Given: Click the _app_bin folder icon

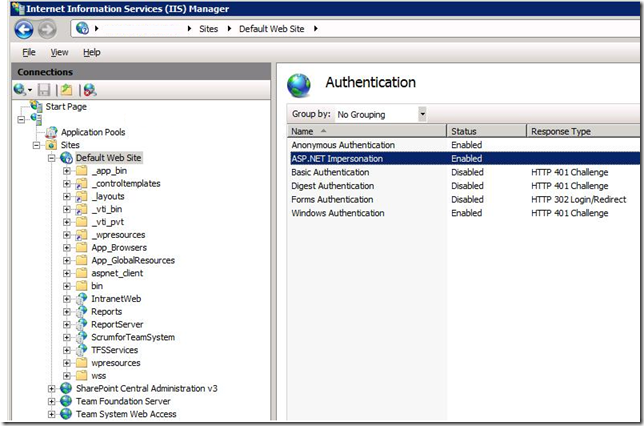Looking at the screenshot, I should 82,170.
